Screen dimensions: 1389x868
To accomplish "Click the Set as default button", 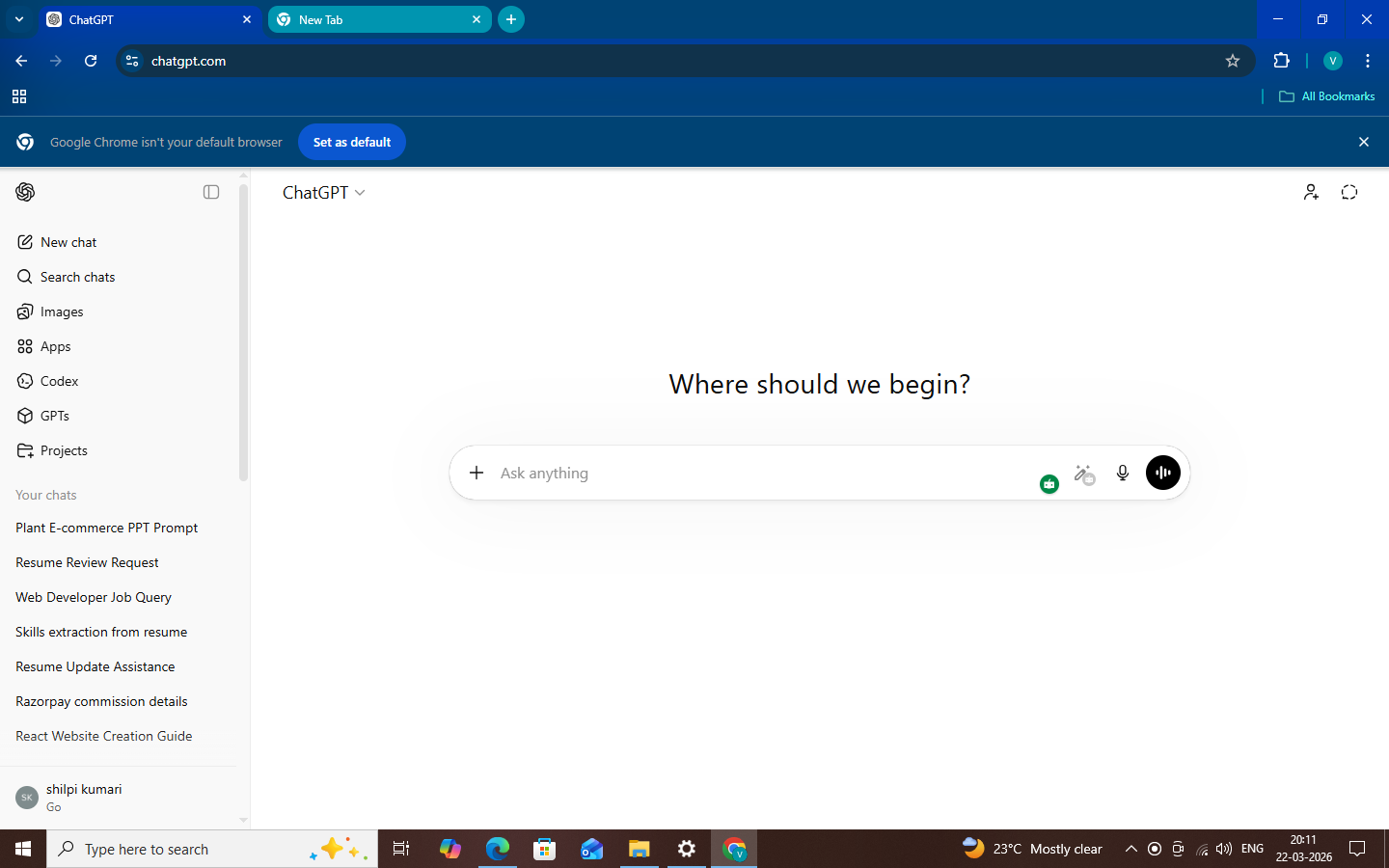I will click(352, 142).
